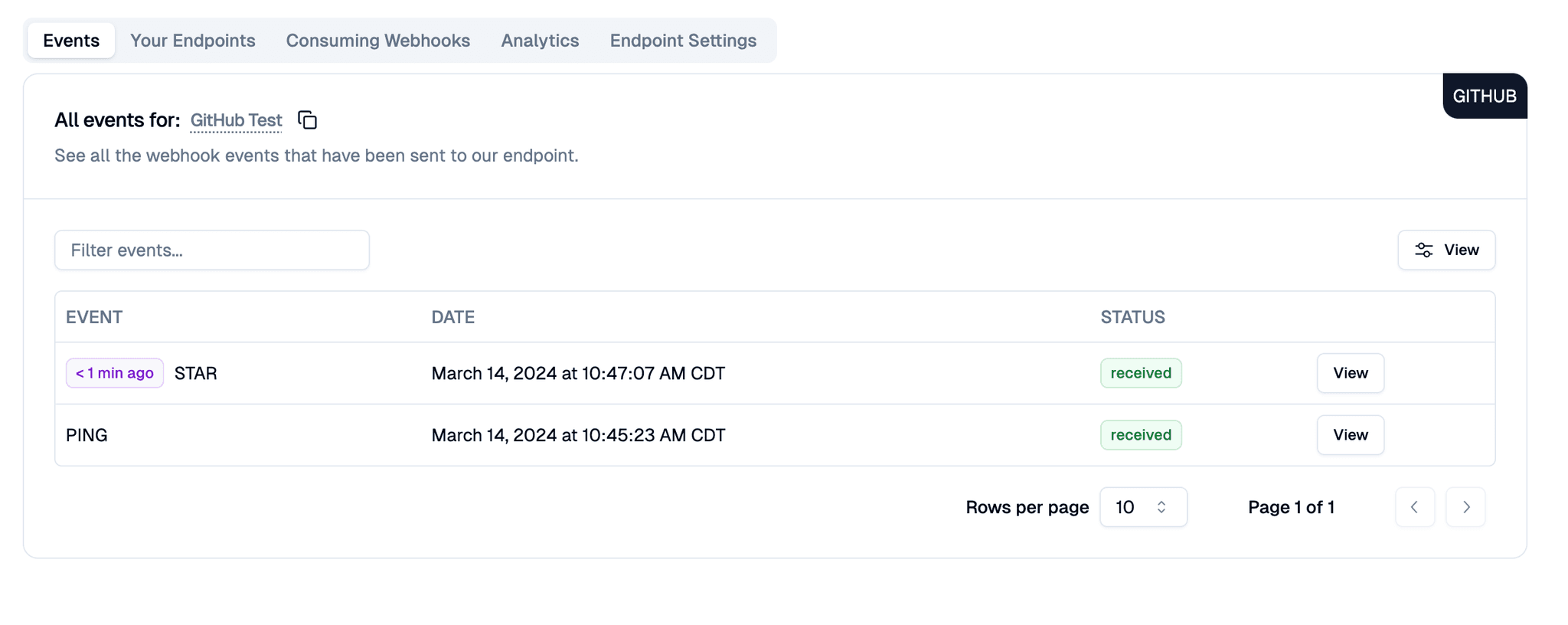
Task: Click the GITHUB provider badge
Action: tap(1484, 97)
